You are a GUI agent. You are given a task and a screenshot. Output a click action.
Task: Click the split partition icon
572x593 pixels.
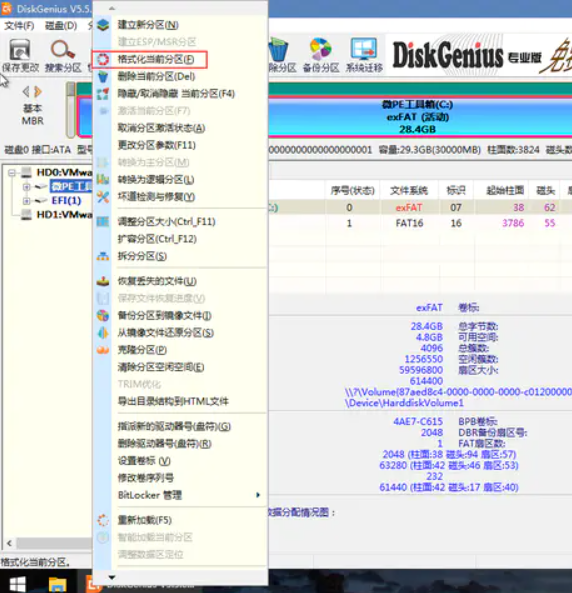click(x=103, y=256)
